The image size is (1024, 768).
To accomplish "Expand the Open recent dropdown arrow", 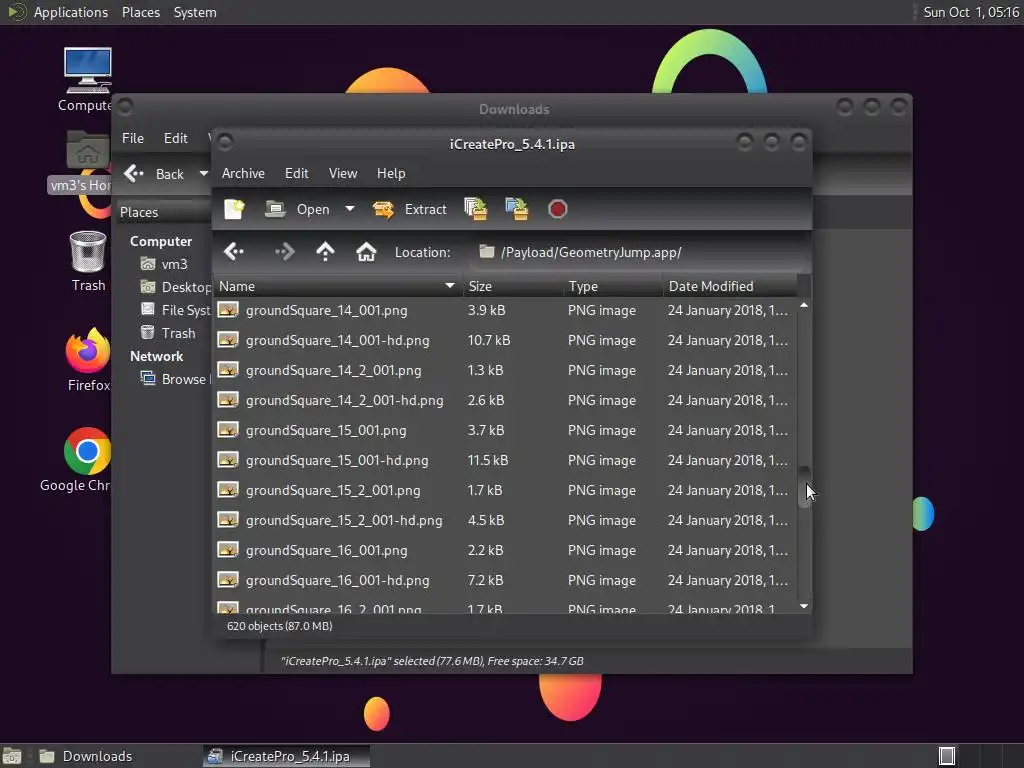I will click(x=350, y=209).
